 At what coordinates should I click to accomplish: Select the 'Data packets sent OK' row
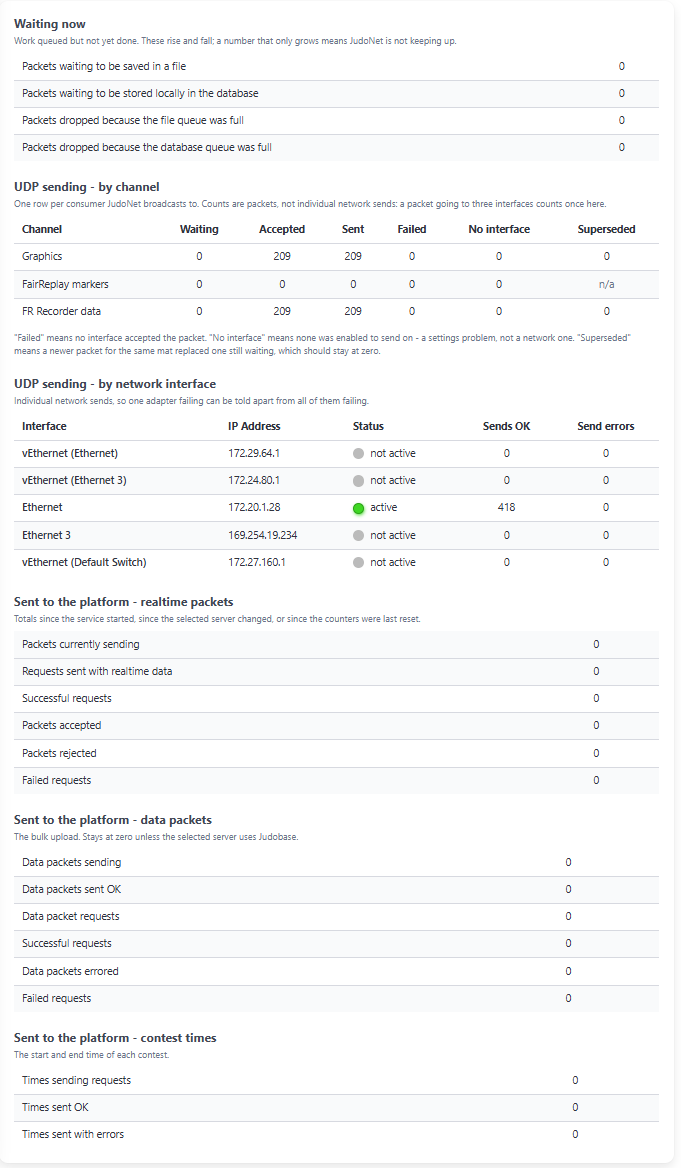click(336, 889)
